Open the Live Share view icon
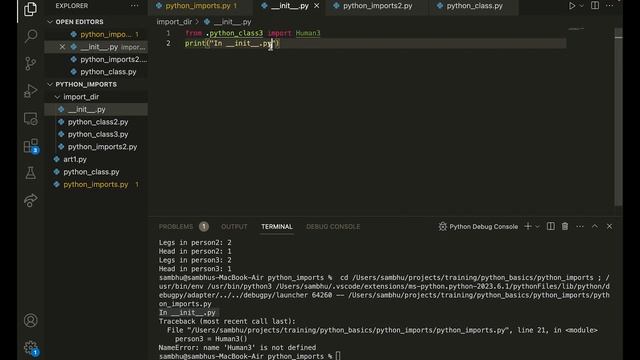Screen dimensions: 640x360 [31, 200]
